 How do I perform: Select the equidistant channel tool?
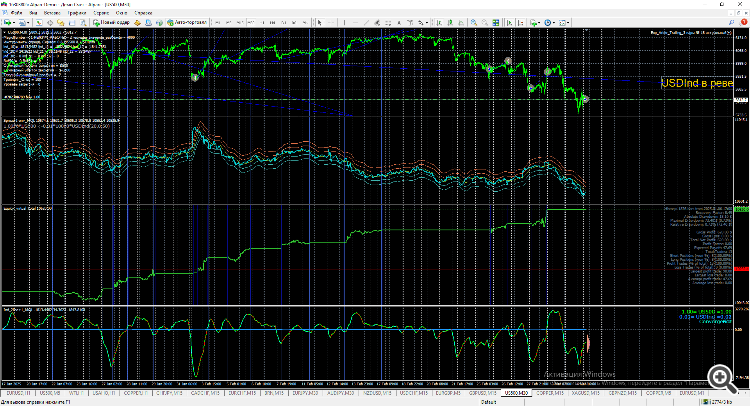point(377,22)
